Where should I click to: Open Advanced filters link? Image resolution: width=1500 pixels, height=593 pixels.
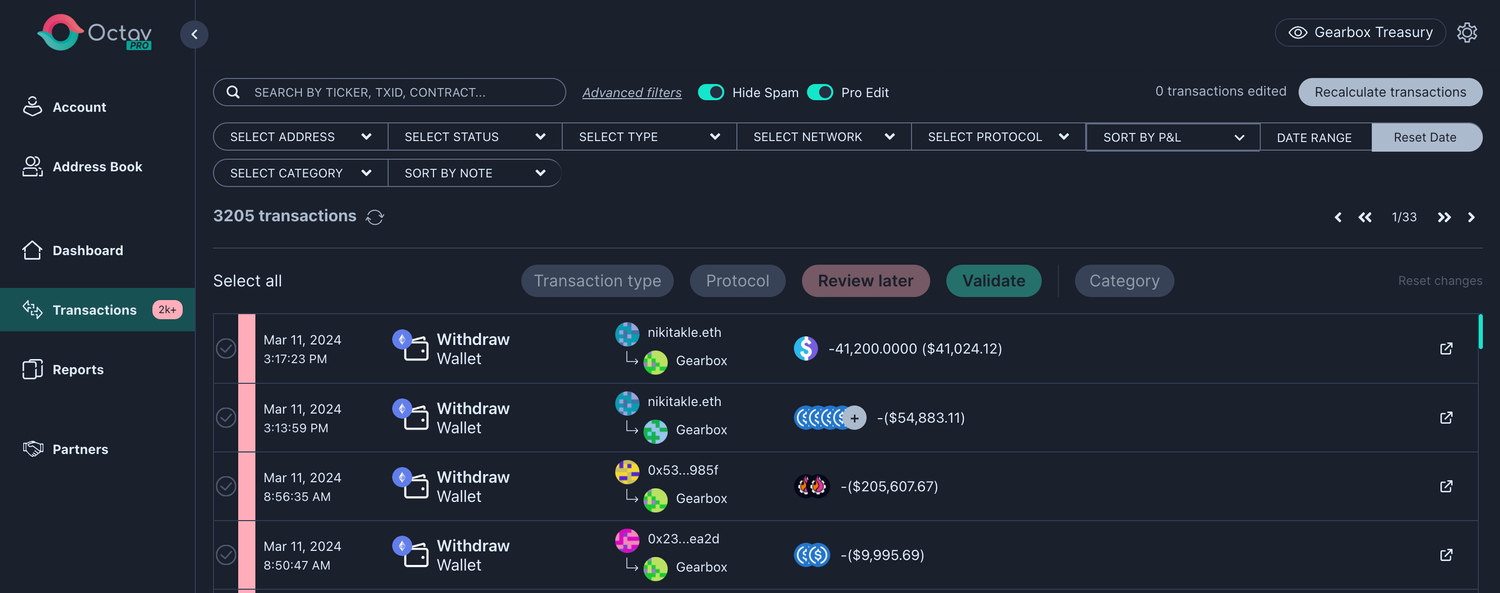coord(632,92)
